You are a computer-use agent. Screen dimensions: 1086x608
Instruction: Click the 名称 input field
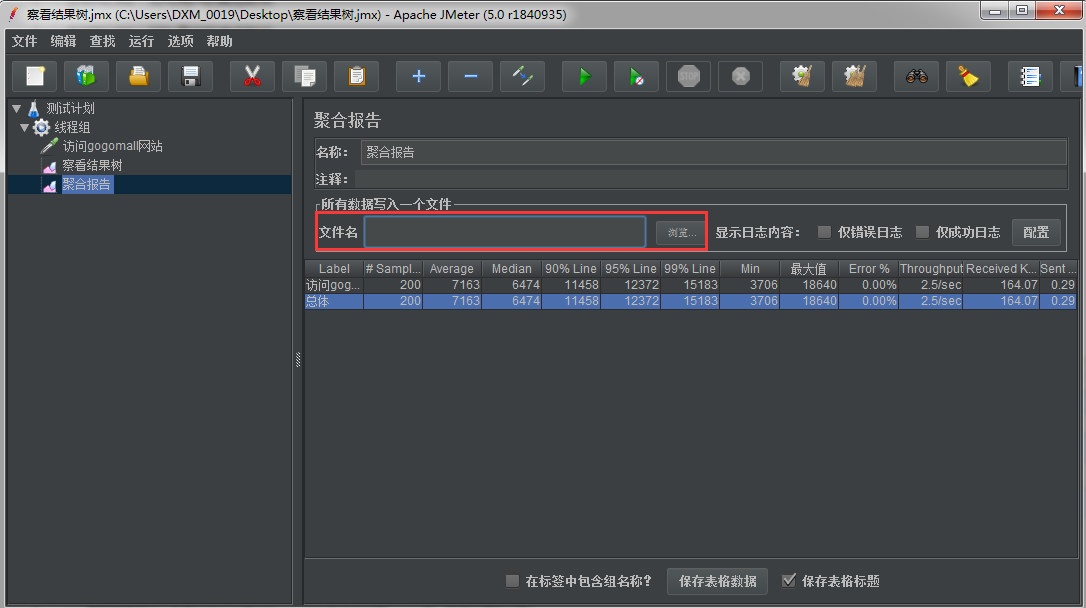(713, 152)
